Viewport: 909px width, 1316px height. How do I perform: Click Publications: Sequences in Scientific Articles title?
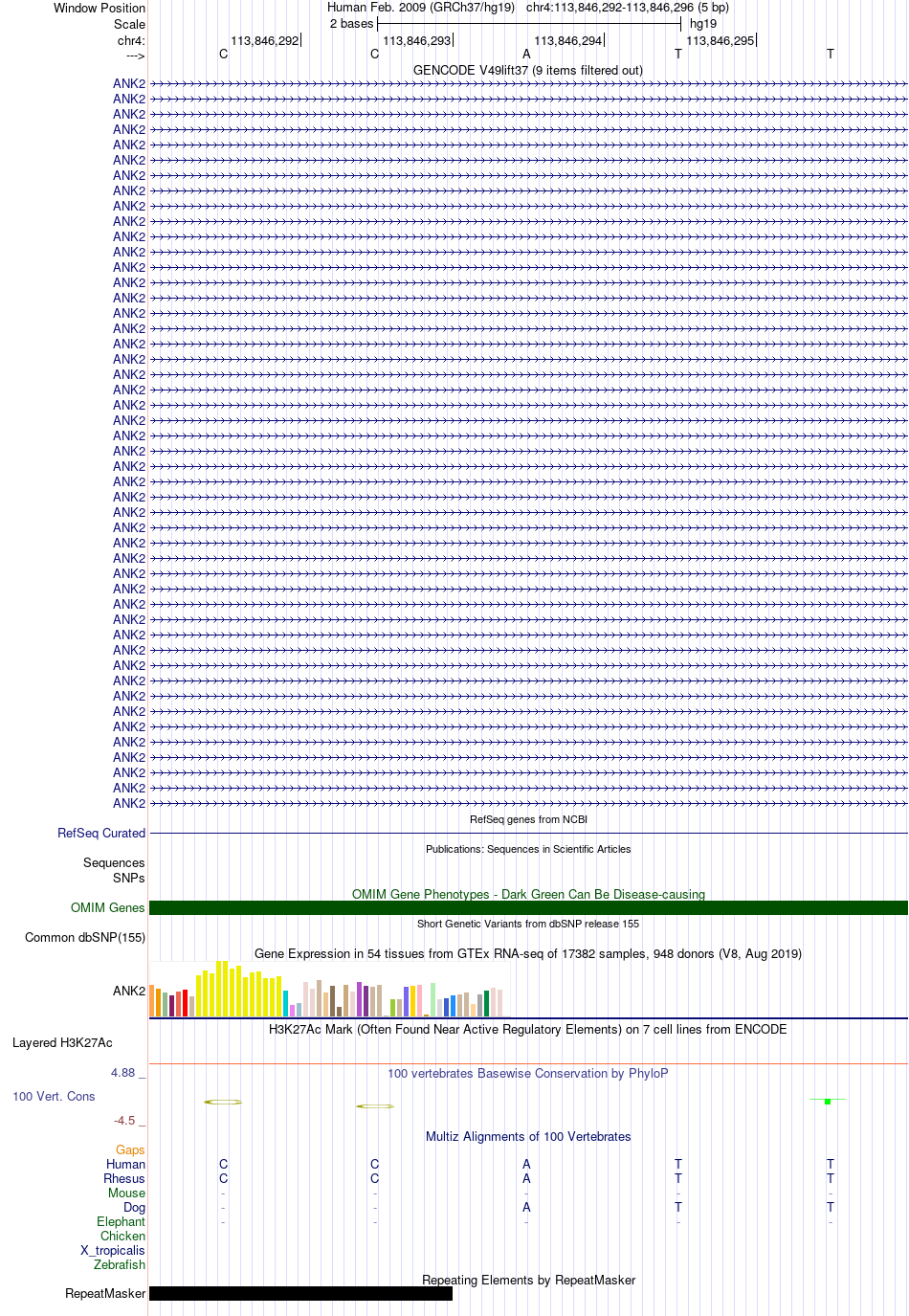528,849
